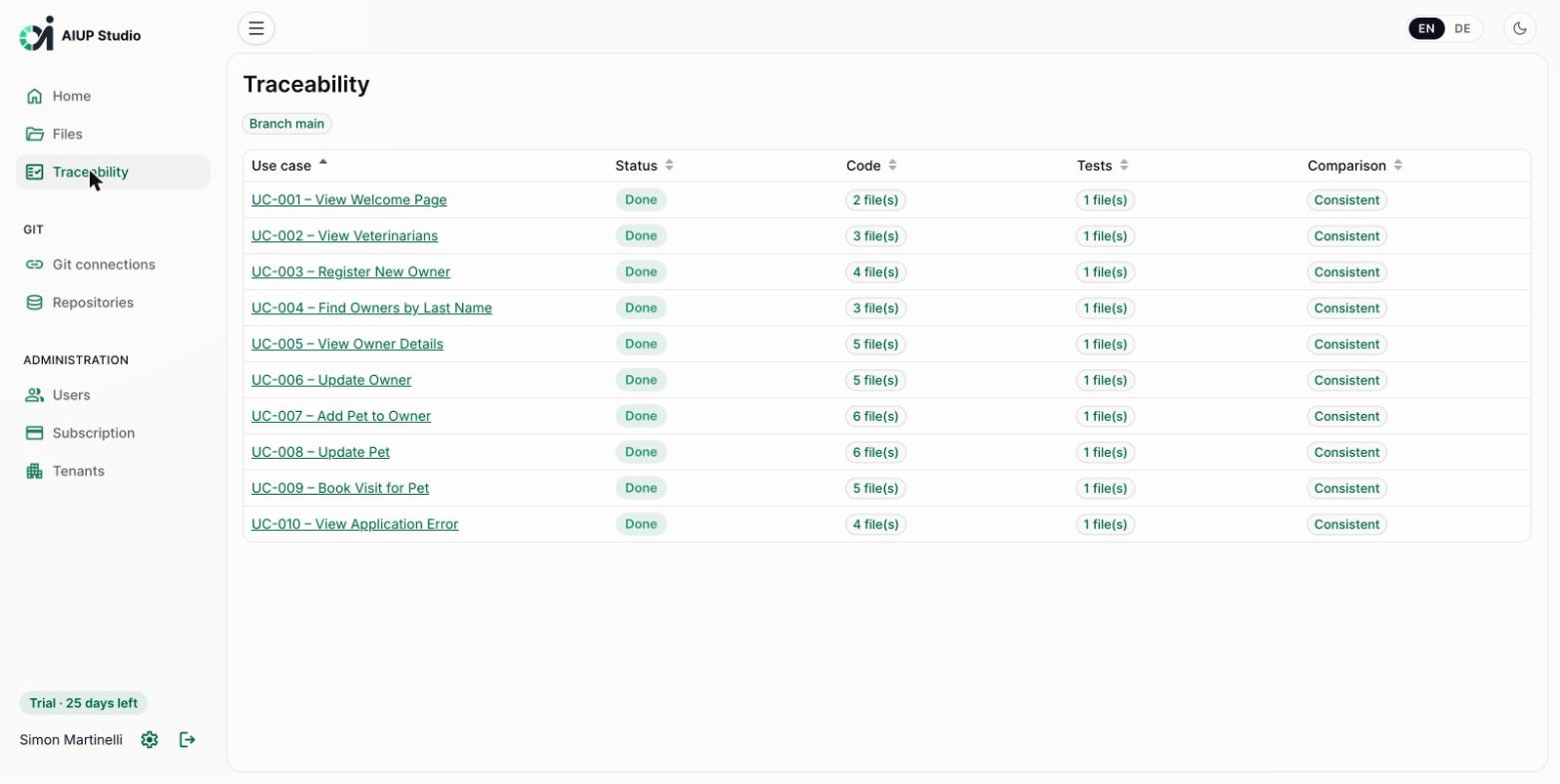Sort table by Code column
The width and height of the screenshot is (1560, 784).
[x=871, y=166]
